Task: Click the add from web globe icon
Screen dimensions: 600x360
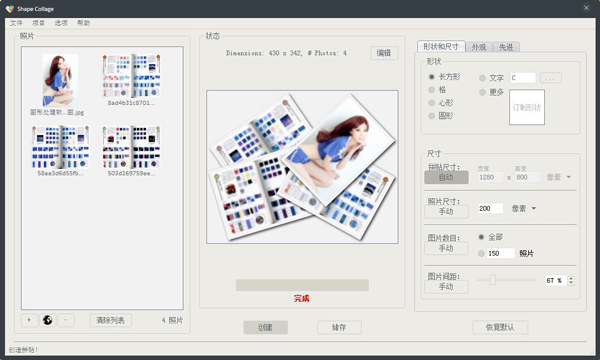Action: pos(47,320)
